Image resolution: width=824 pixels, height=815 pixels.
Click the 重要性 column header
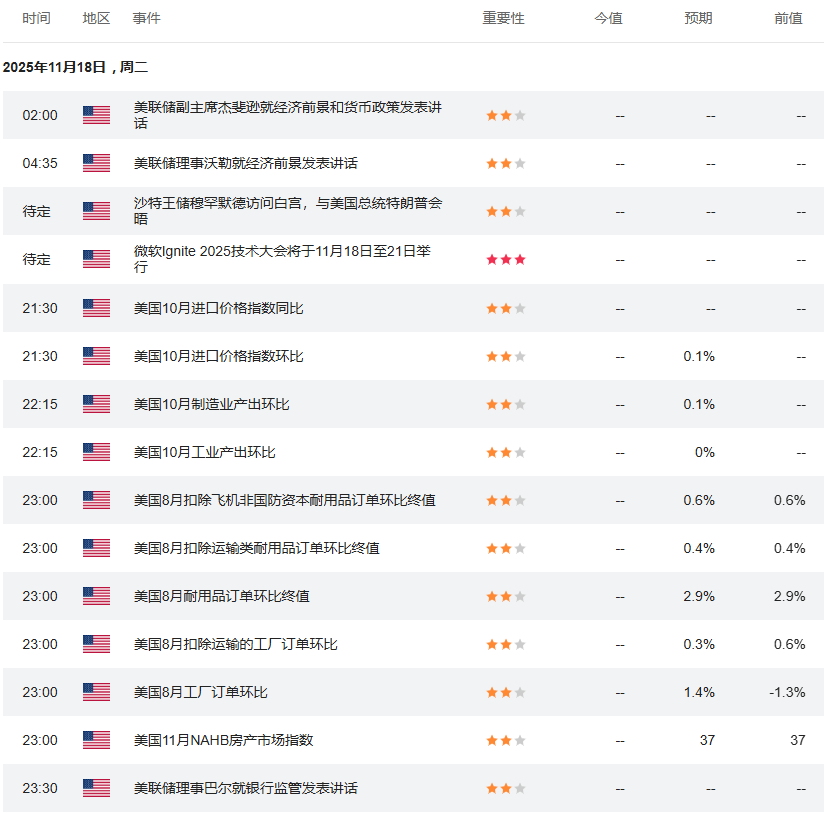(x=503, y=18)
